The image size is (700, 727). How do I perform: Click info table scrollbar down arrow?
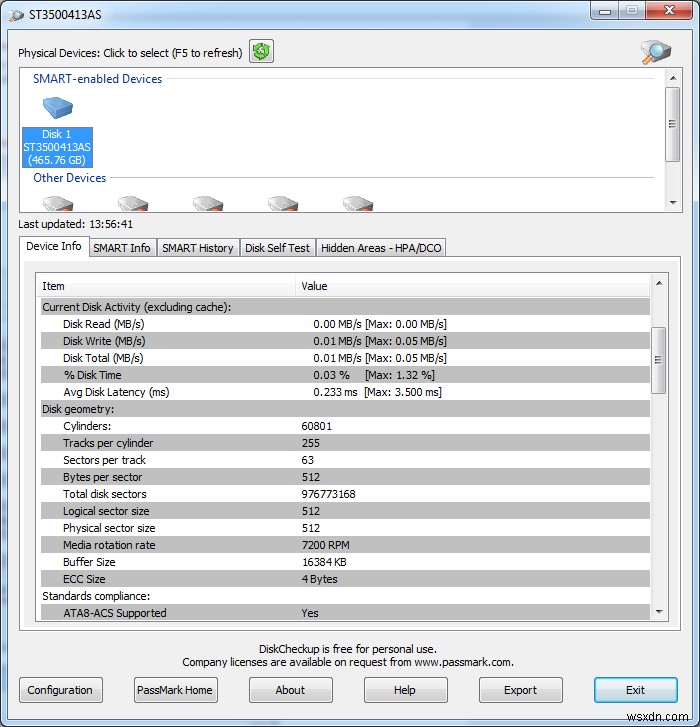pyautogui.click(x=659, y=612)
